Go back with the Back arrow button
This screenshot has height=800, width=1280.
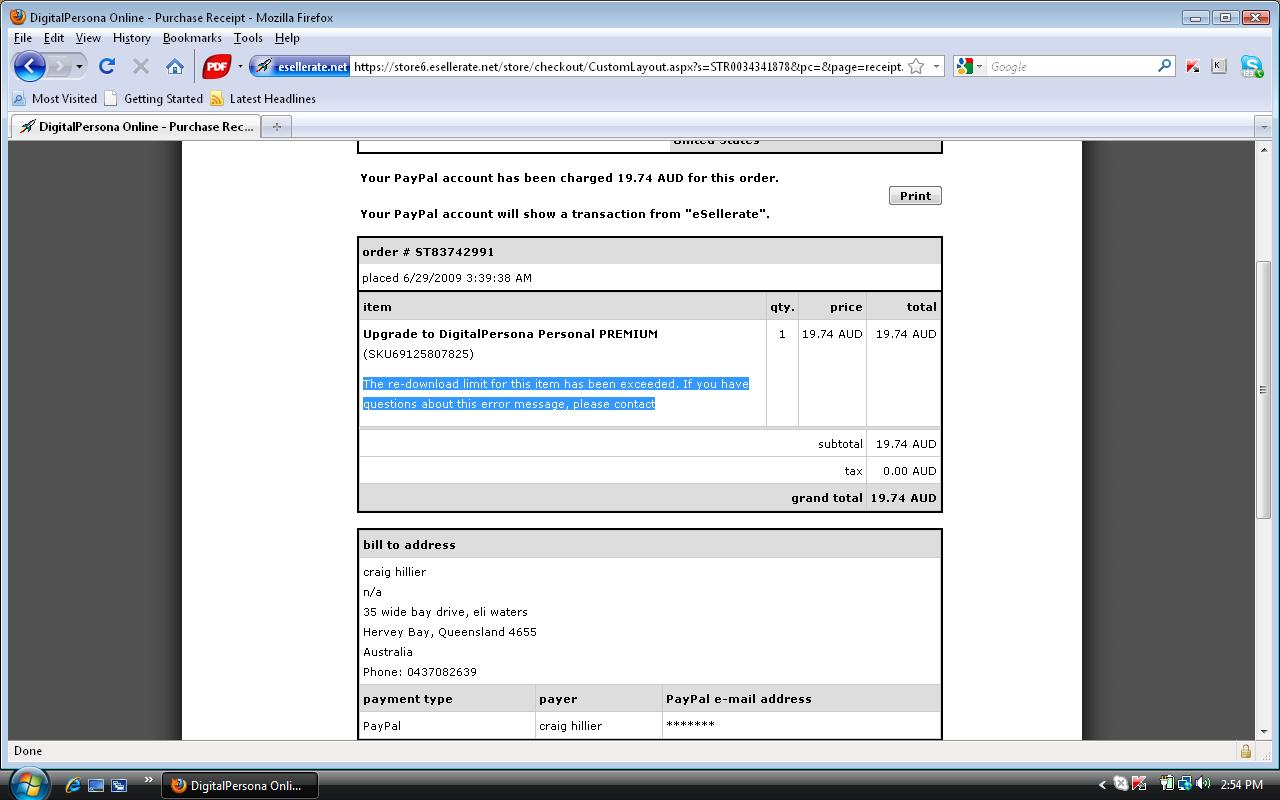pyautogui.click(x=30, y=66)
